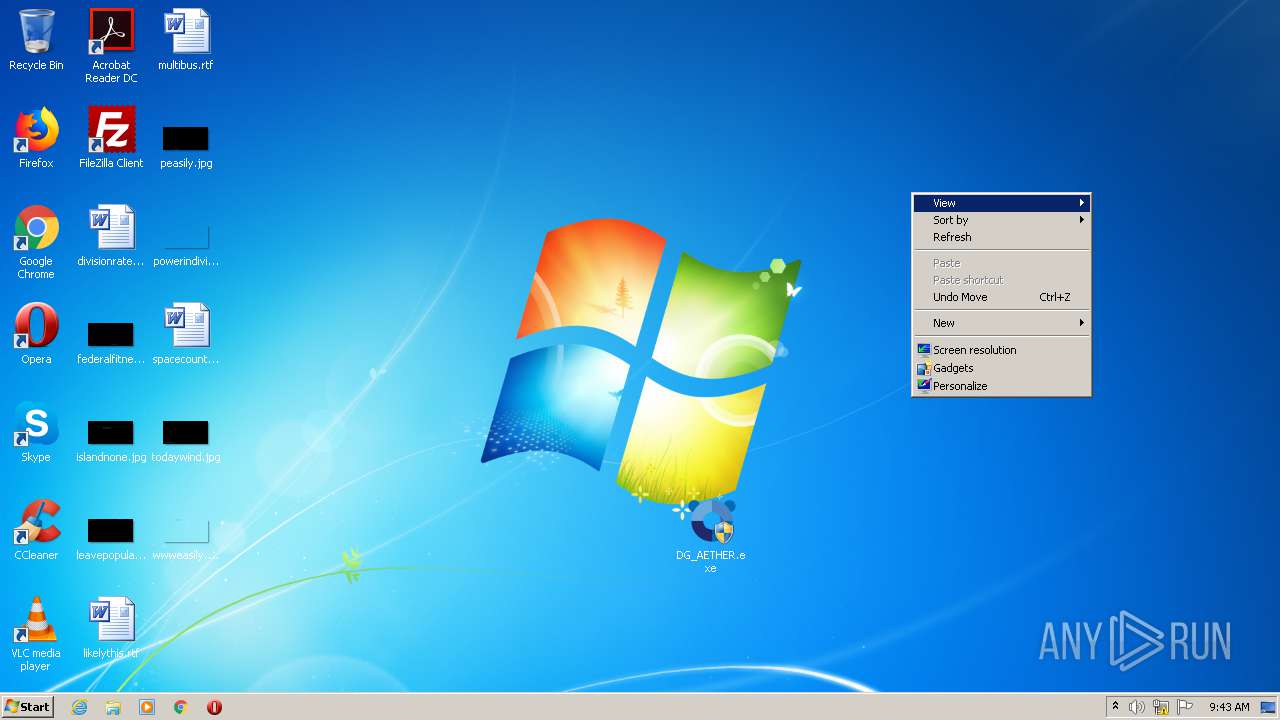The image size is (1280, 720).
Task: Select the todaywind.jpg file icon
Action: [186, 440]
